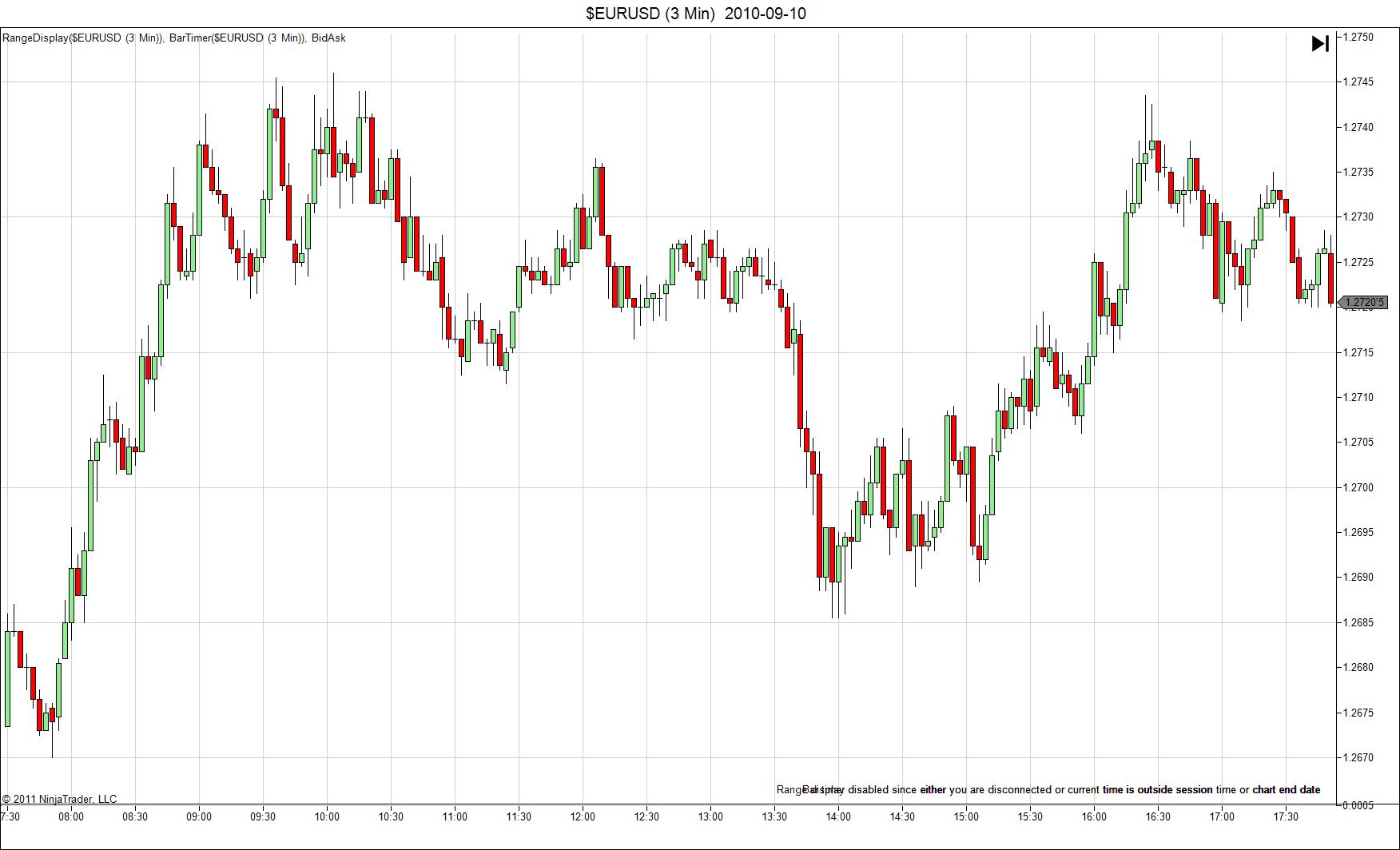Click the 12:30 time axis label

click(x=646, y=816)
